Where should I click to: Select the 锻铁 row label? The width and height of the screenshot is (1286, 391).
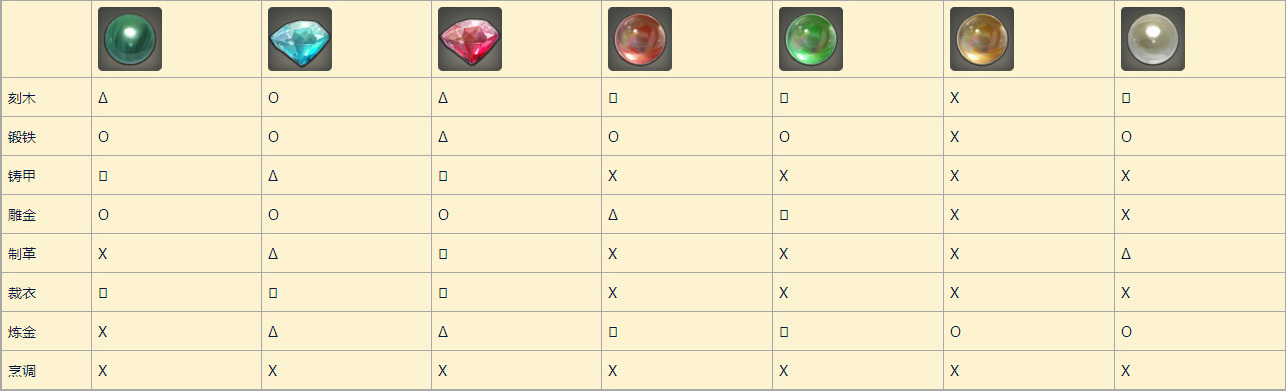(22, 137)
